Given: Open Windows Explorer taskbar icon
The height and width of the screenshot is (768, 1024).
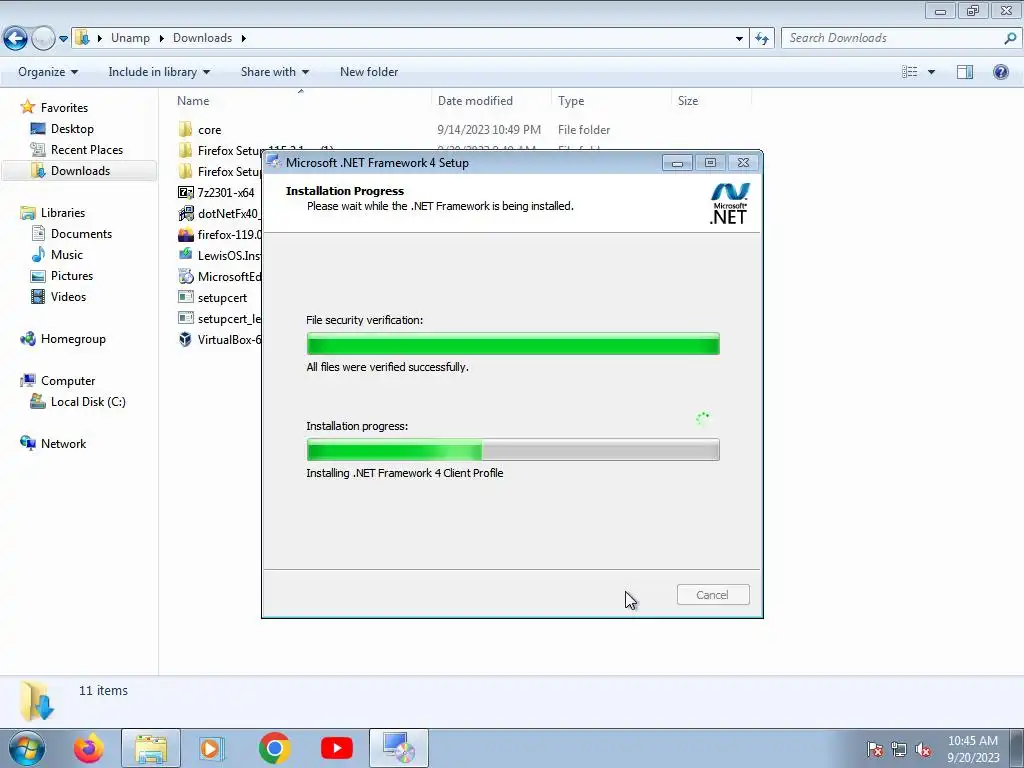Looking at the screenshot, I should point(150,748).
